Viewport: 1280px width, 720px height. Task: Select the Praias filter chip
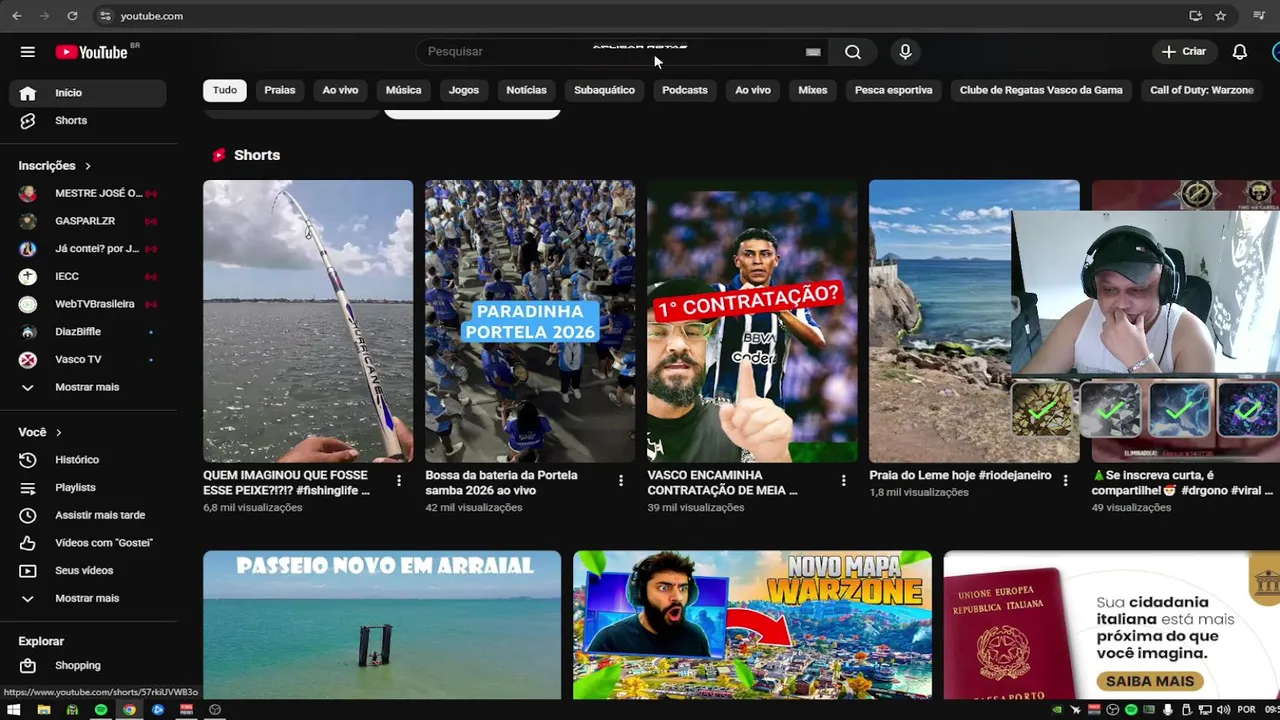tap(280, 90)
